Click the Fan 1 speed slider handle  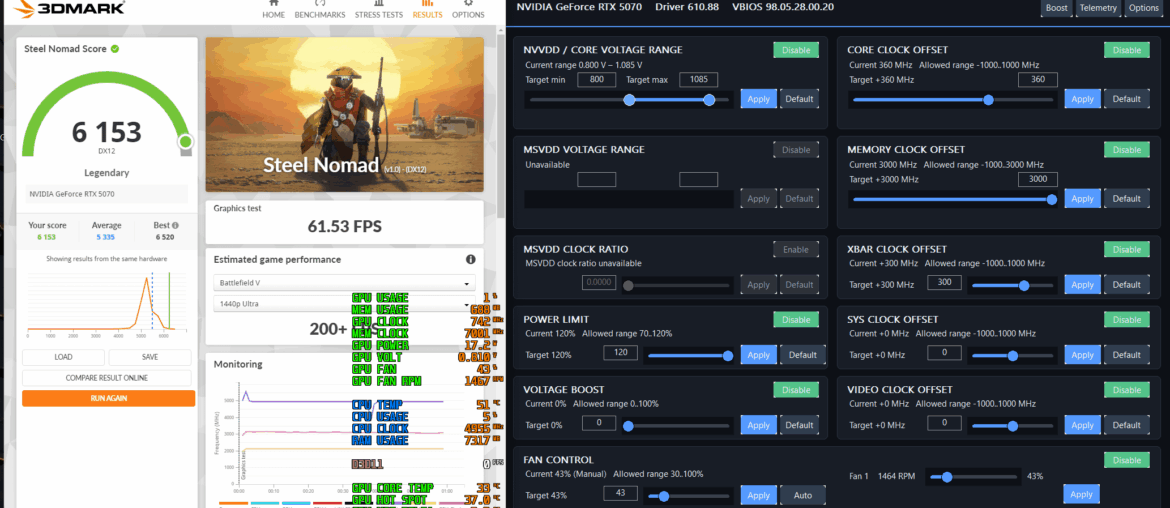coord(946,477)
